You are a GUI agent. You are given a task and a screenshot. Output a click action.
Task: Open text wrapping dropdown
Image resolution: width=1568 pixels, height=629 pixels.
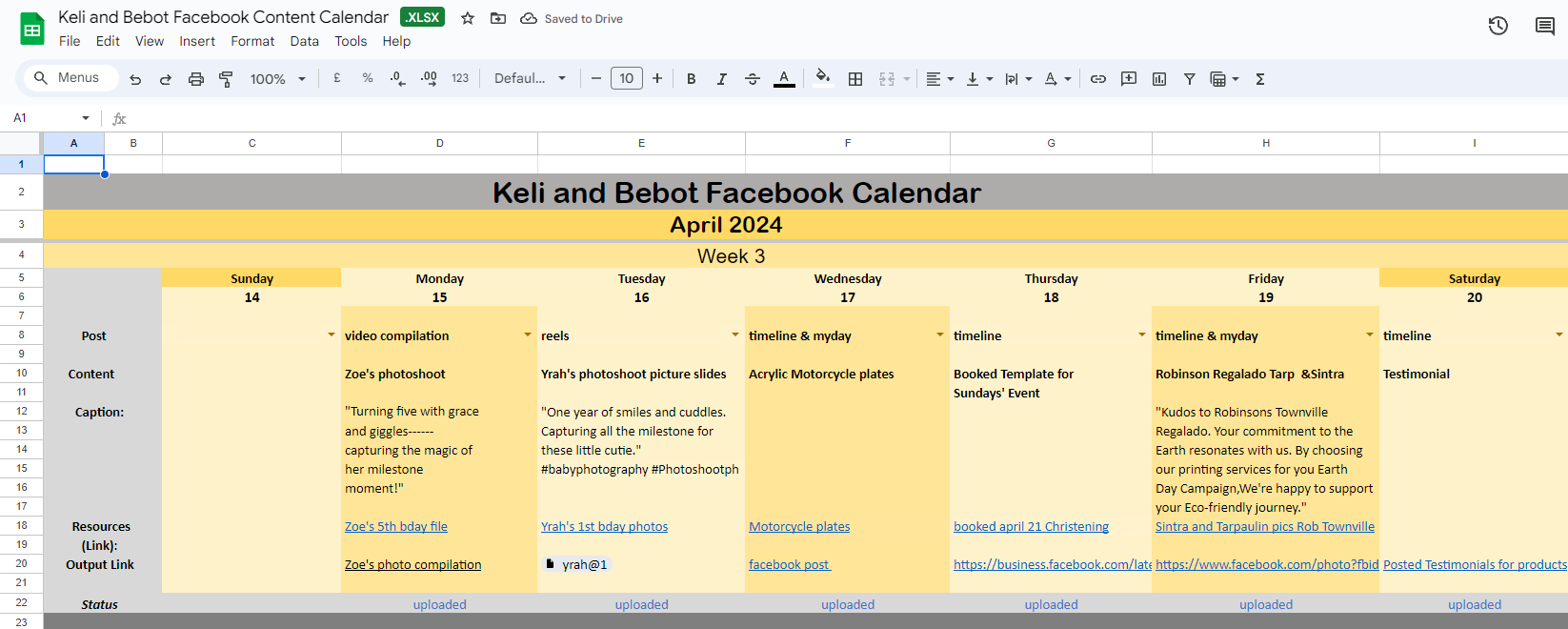point(1018,79)
